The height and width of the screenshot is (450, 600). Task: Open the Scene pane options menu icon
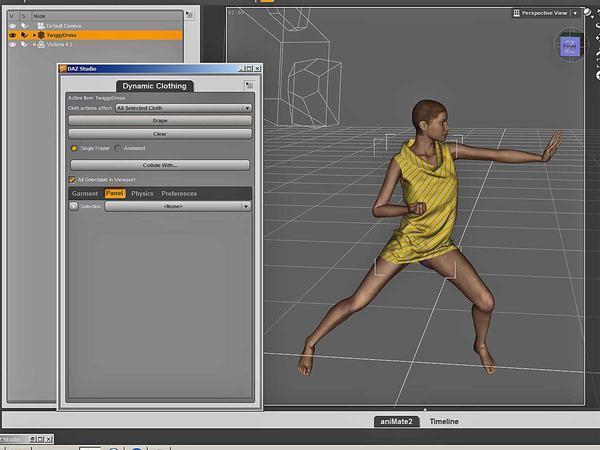[x=189, y=15]
